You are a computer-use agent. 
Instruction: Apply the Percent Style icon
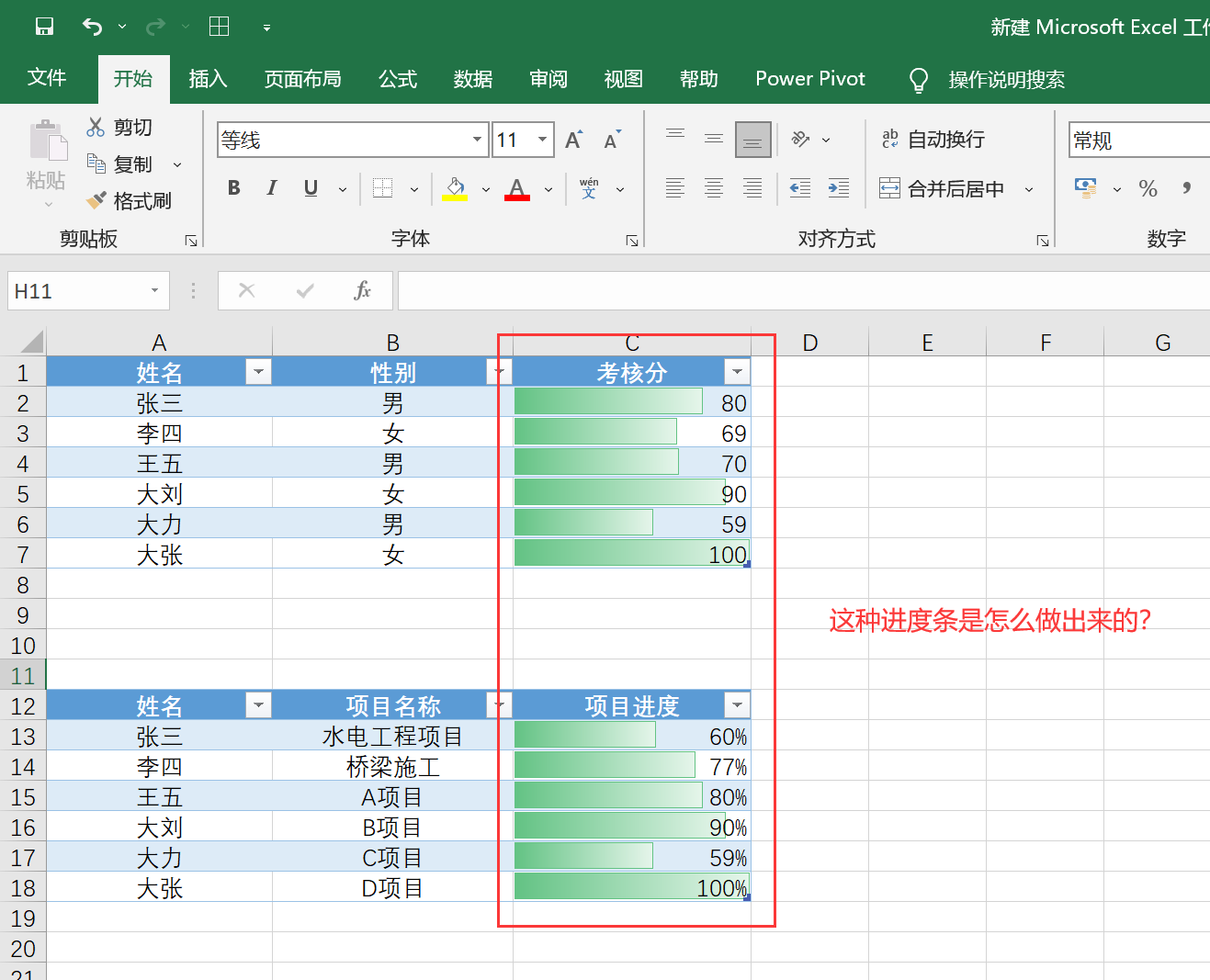click(1147, 188)
